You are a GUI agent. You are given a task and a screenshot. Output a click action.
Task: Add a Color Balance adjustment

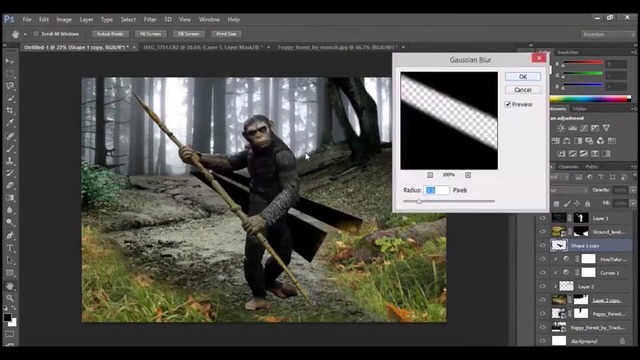pyautogui.click(x=567, y=141)
